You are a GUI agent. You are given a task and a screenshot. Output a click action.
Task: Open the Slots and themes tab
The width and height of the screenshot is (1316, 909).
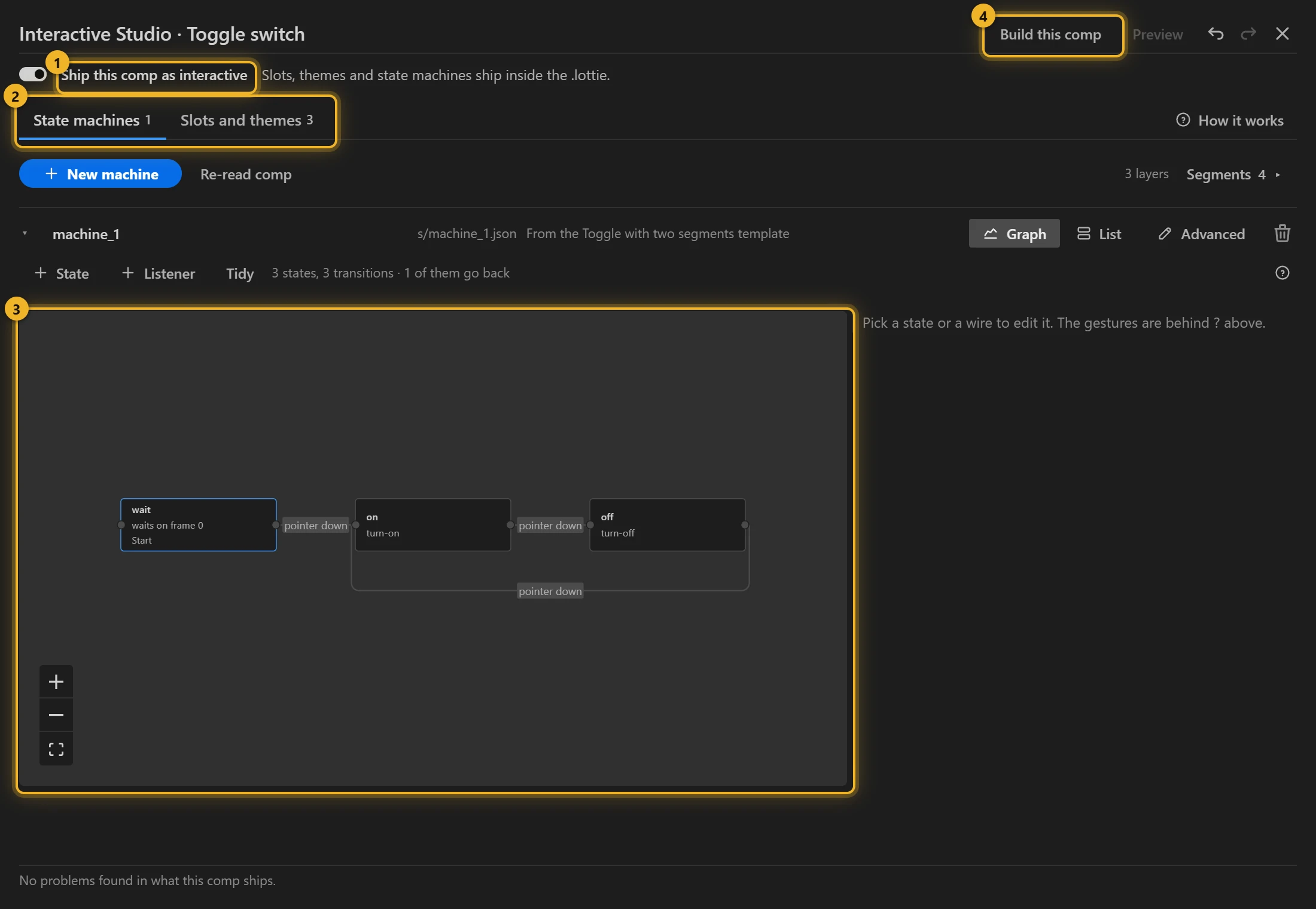click(247, 120)
